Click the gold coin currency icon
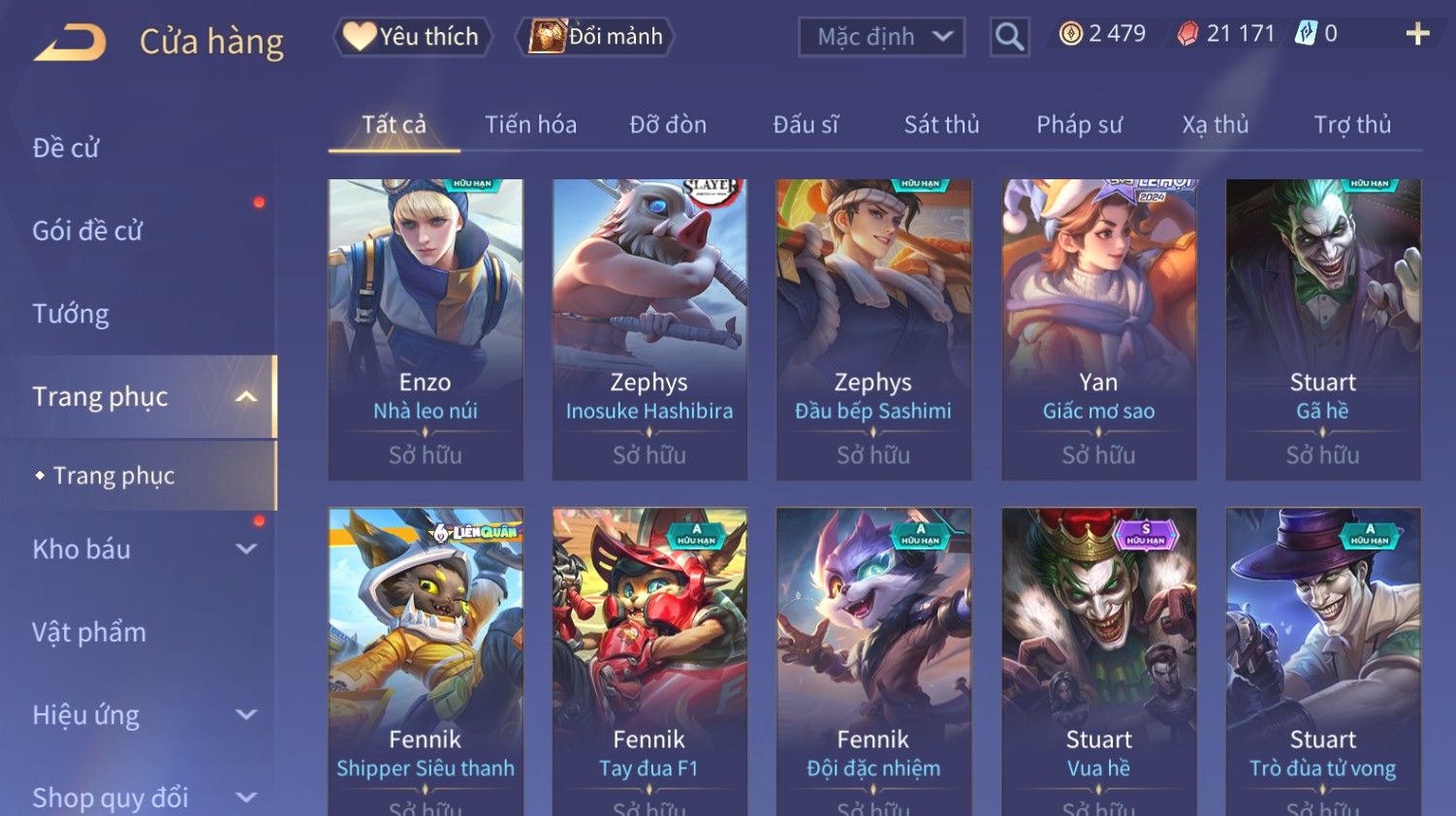Image resolution: width=1456 pixels, height=816 pixels. [x=1070, y=34]
